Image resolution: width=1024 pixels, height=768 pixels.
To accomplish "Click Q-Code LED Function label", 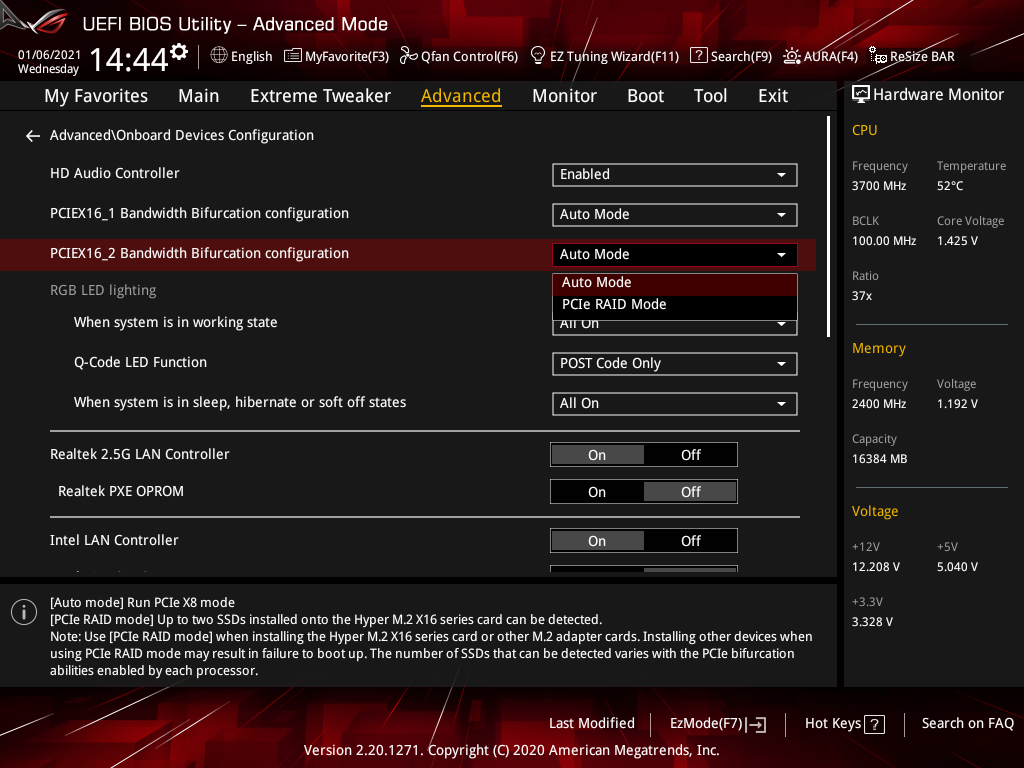I will (140, 362).
